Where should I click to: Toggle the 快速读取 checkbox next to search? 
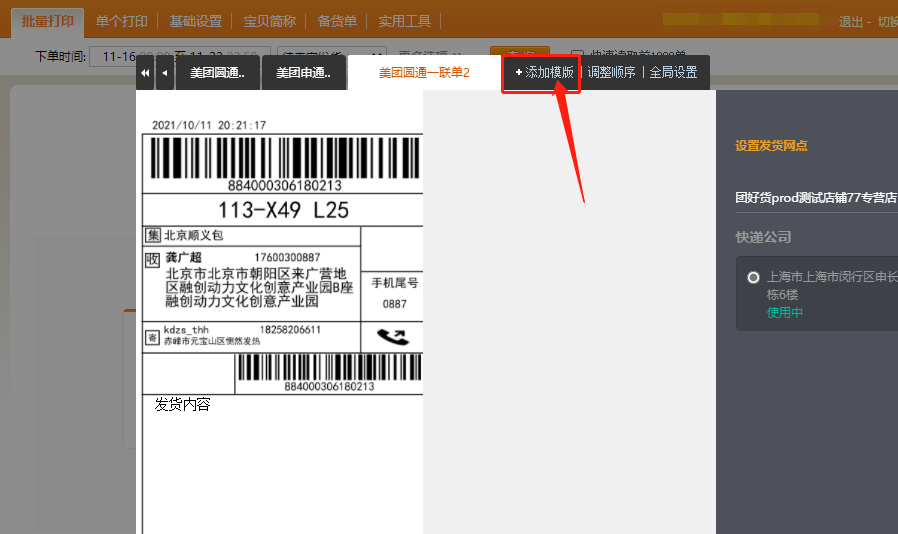pyautogui.click(x=577, y=56)
